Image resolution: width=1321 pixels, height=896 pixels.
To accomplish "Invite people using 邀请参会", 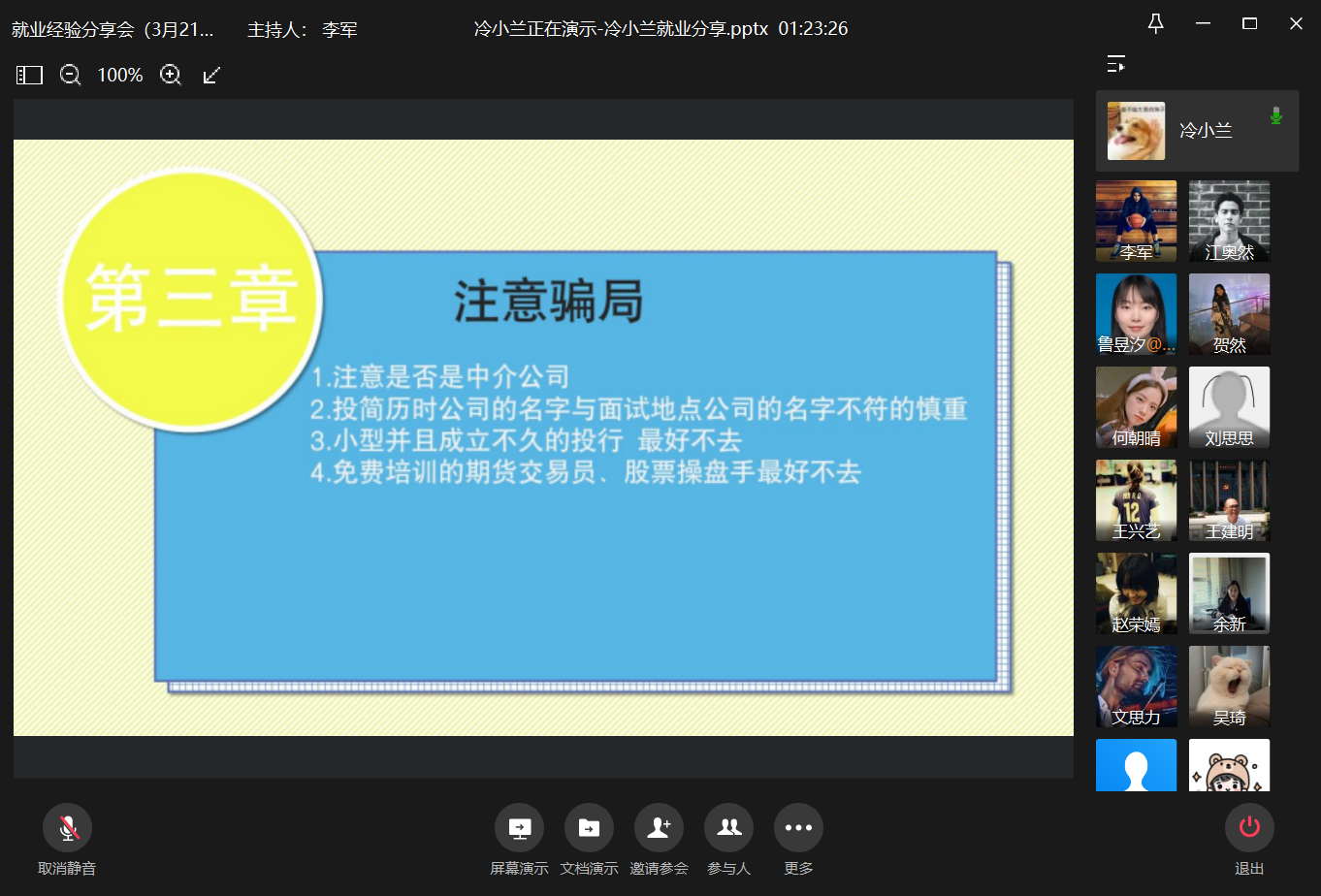I will click(x=659, y=828).
